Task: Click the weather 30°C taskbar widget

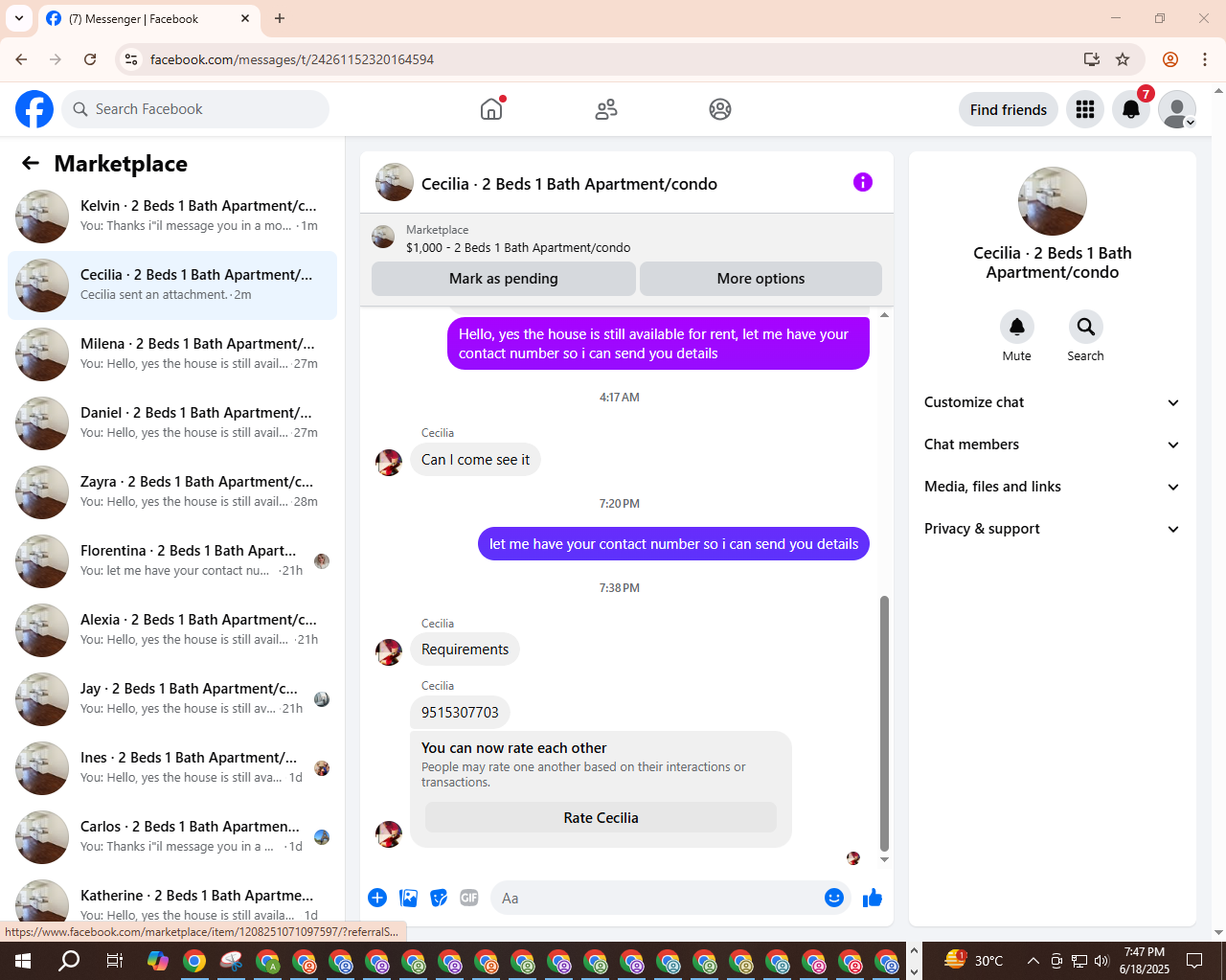Action: (974, 960)
